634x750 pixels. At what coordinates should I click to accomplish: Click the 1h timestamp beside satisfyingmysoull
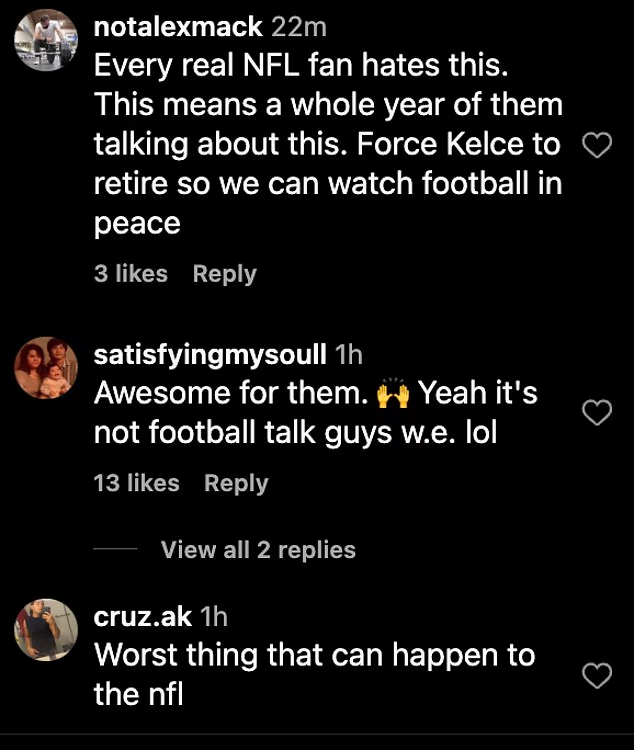click(349, 355)
